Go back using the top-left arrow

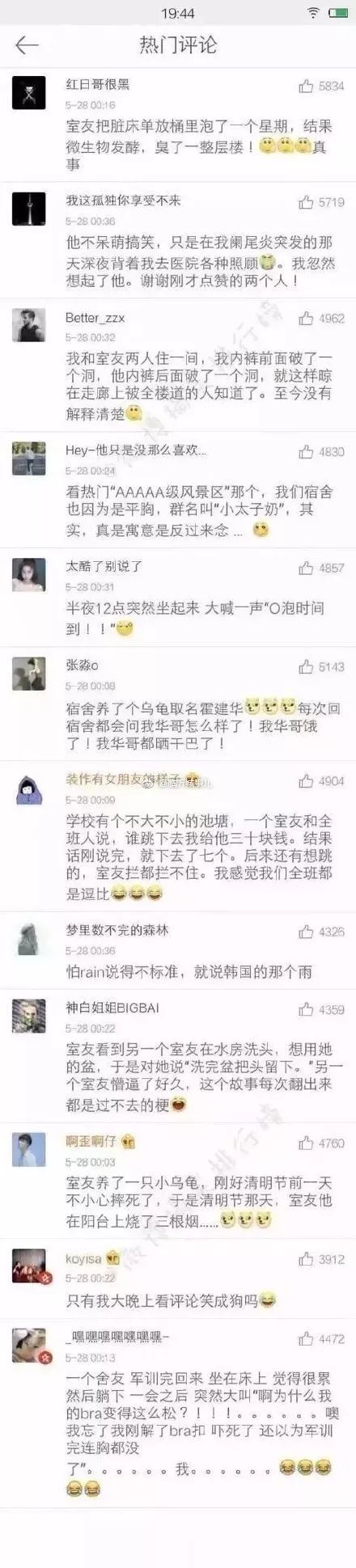click(x=27, y=45)
